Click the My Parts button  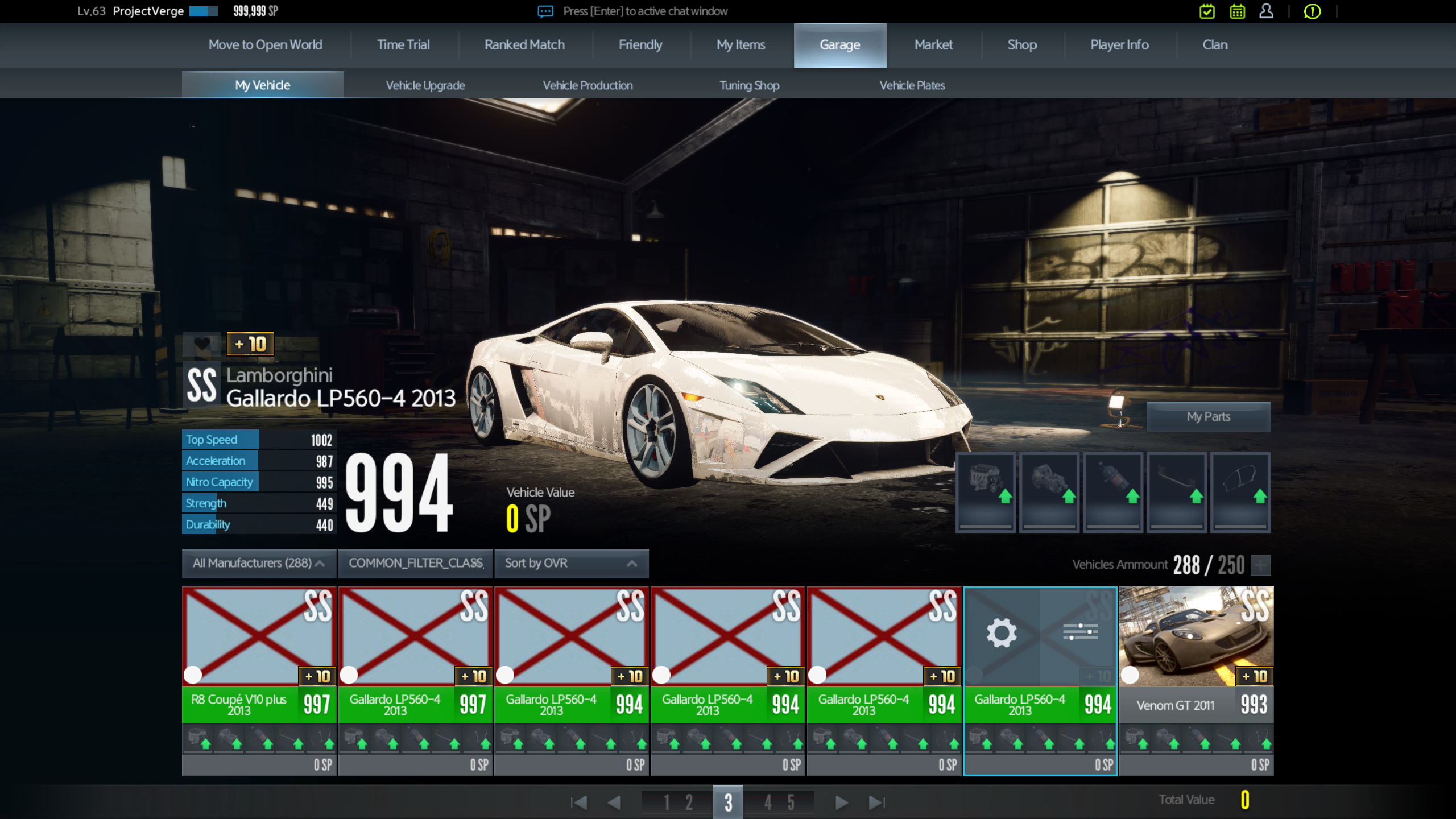1209,417
